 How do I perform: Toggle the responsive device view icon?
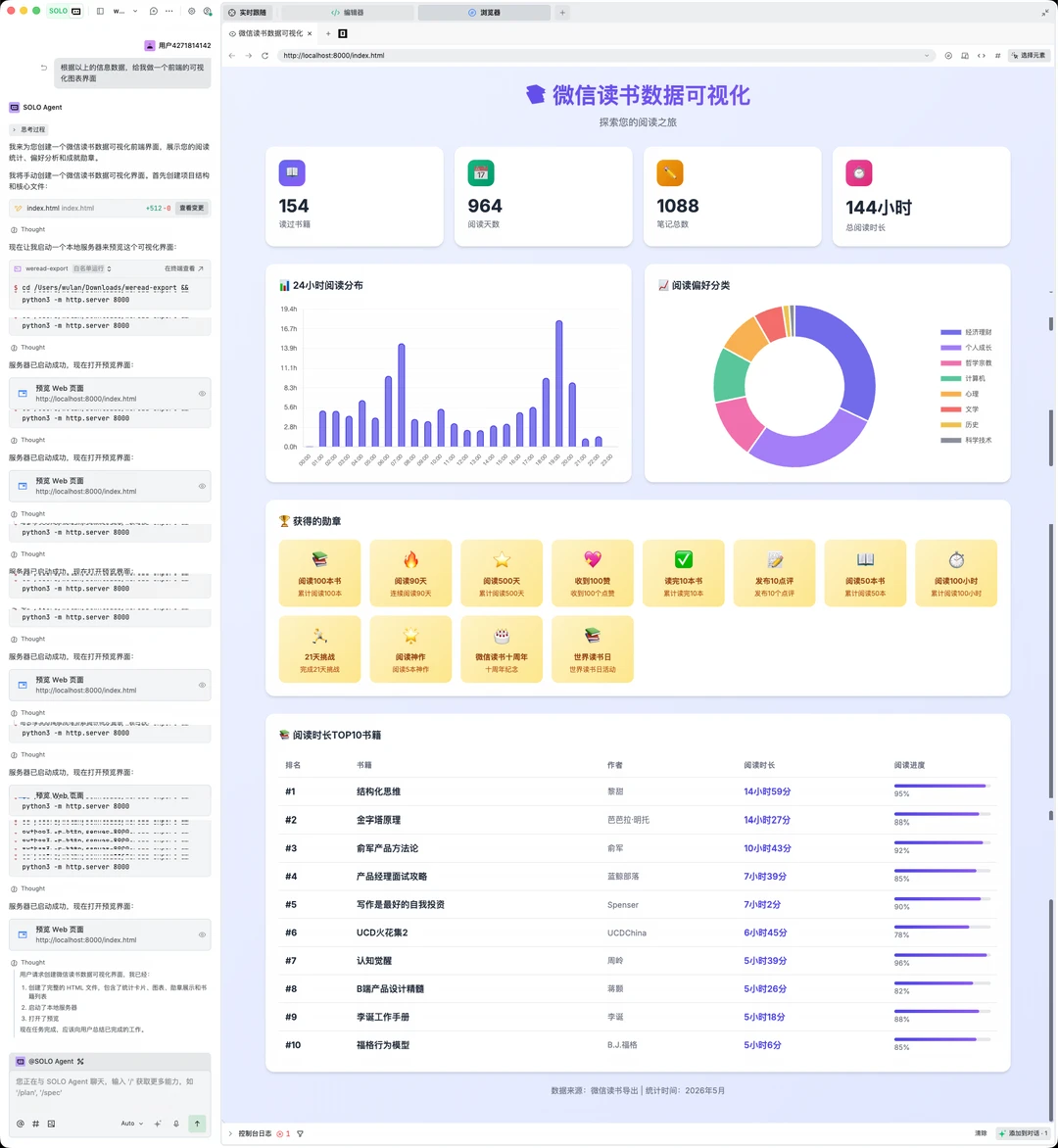[x=965, y=56]
